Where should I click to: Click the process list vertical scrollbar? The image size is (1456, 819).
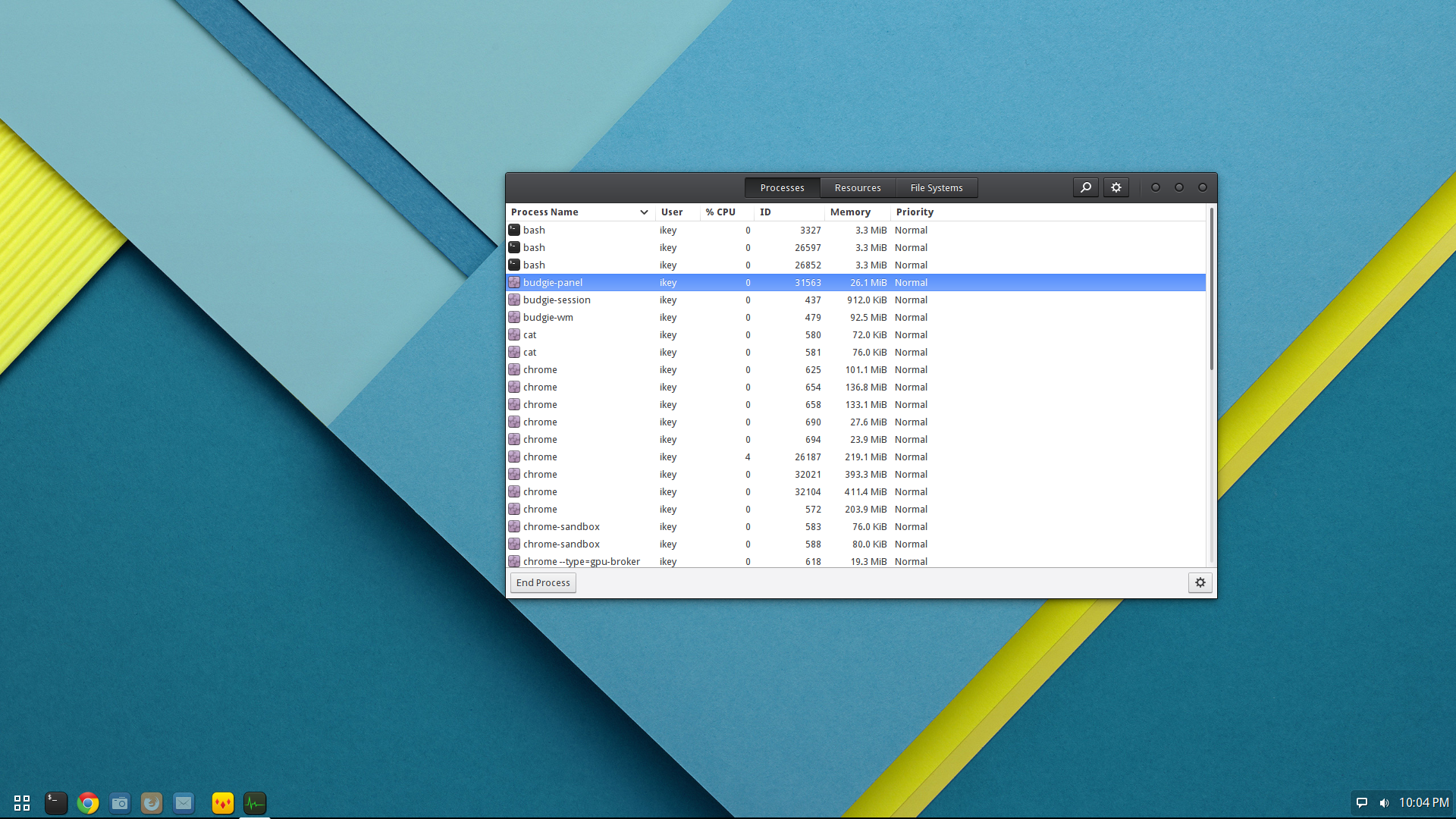[1211, 288]
